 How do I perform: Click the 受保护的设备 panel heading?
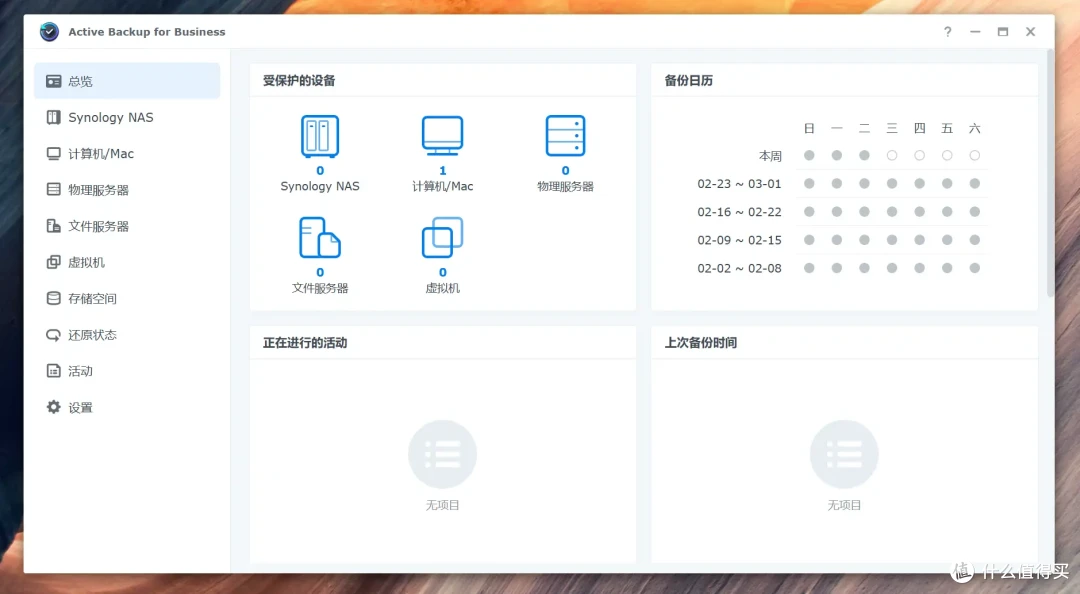pos(299,81)
